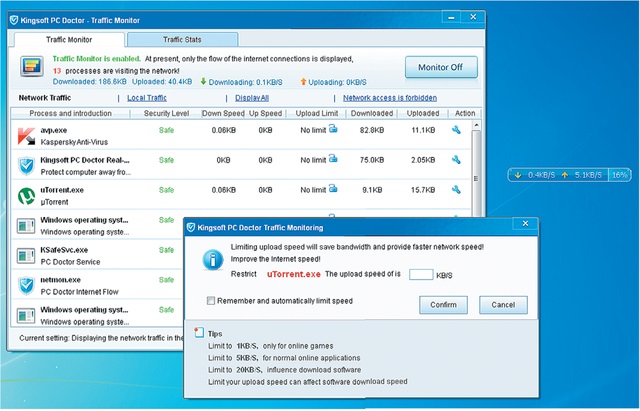Viewport: 640px width, 411px height.
Task: Click the Kingsoft PC Doctor Real-time shield icon
Action: click(26, 166)
